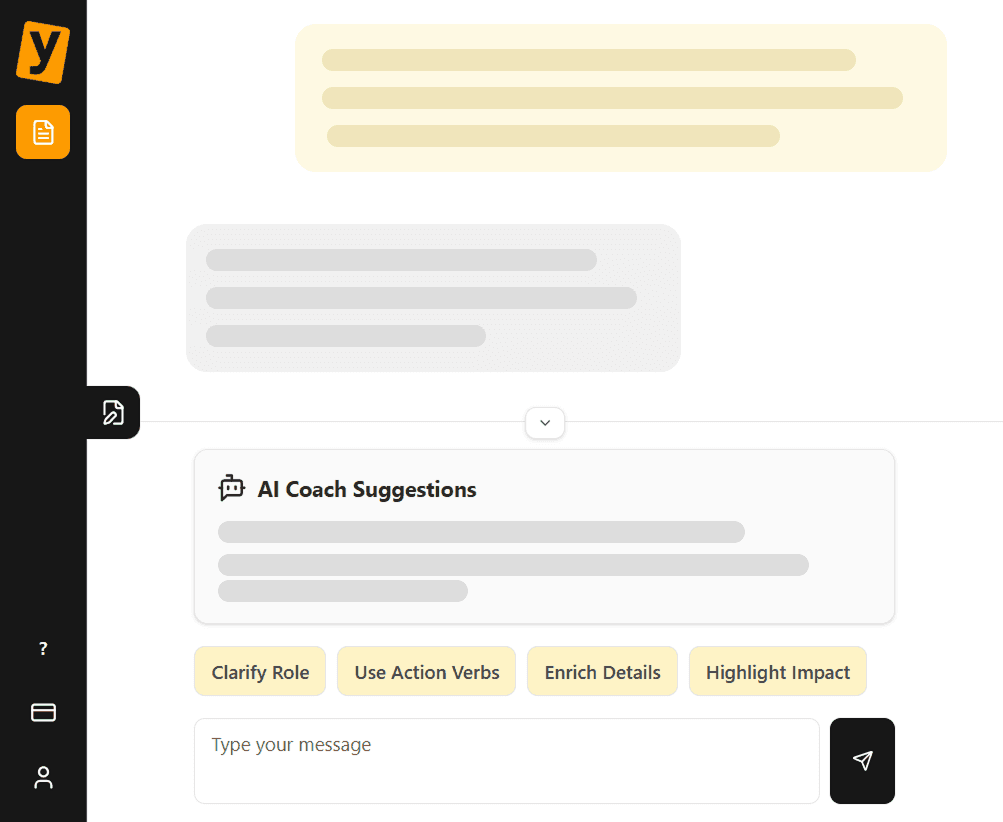This screenshot has width=1003, height=822.
Task: Click the gray assistant message bubble
Action: (x=433, y=297)
